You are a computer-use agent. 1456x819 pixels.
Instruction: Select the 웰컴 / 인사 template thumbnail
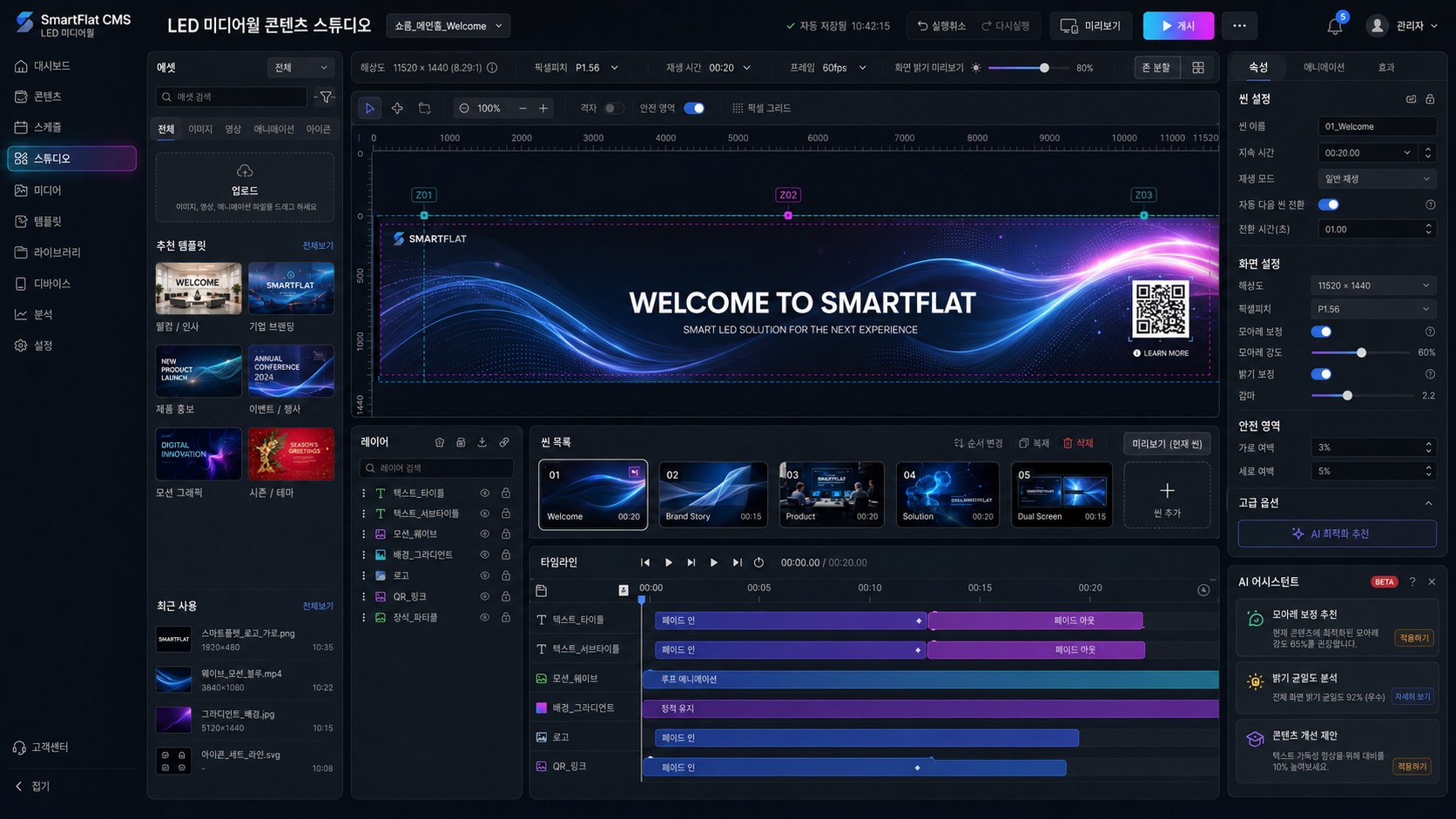pyautogui.click(x=199, y=288)
